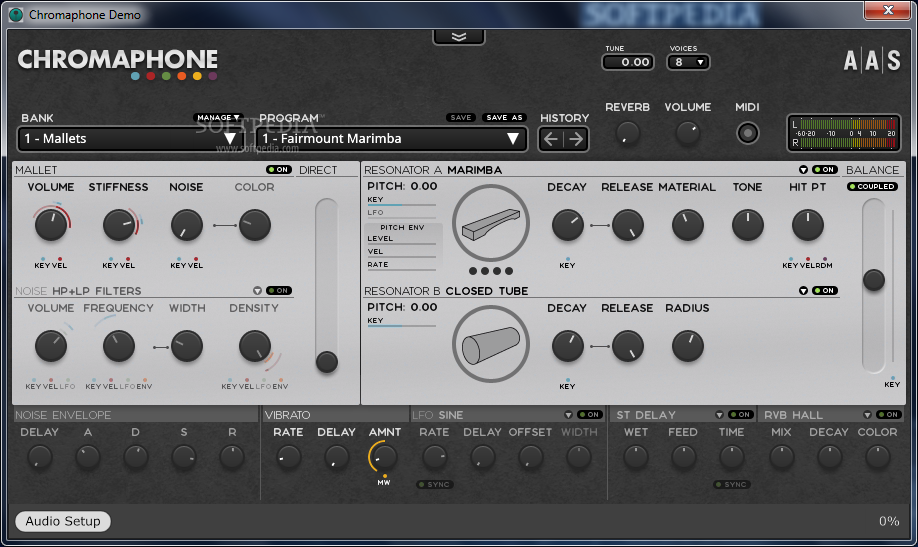
Task: Click the Noise filter Frequency knob
Action: pos(119,346)
